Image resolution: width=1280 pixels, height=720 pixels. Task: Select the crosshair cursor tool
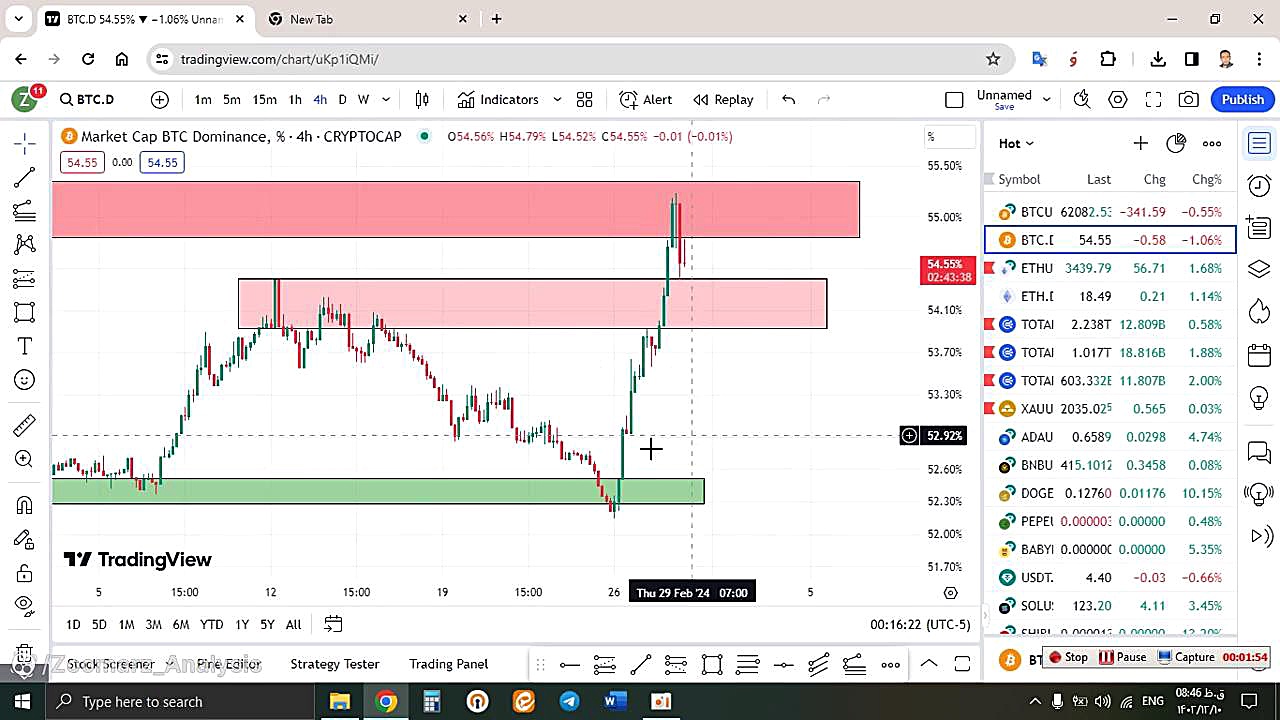coord(25,144)
